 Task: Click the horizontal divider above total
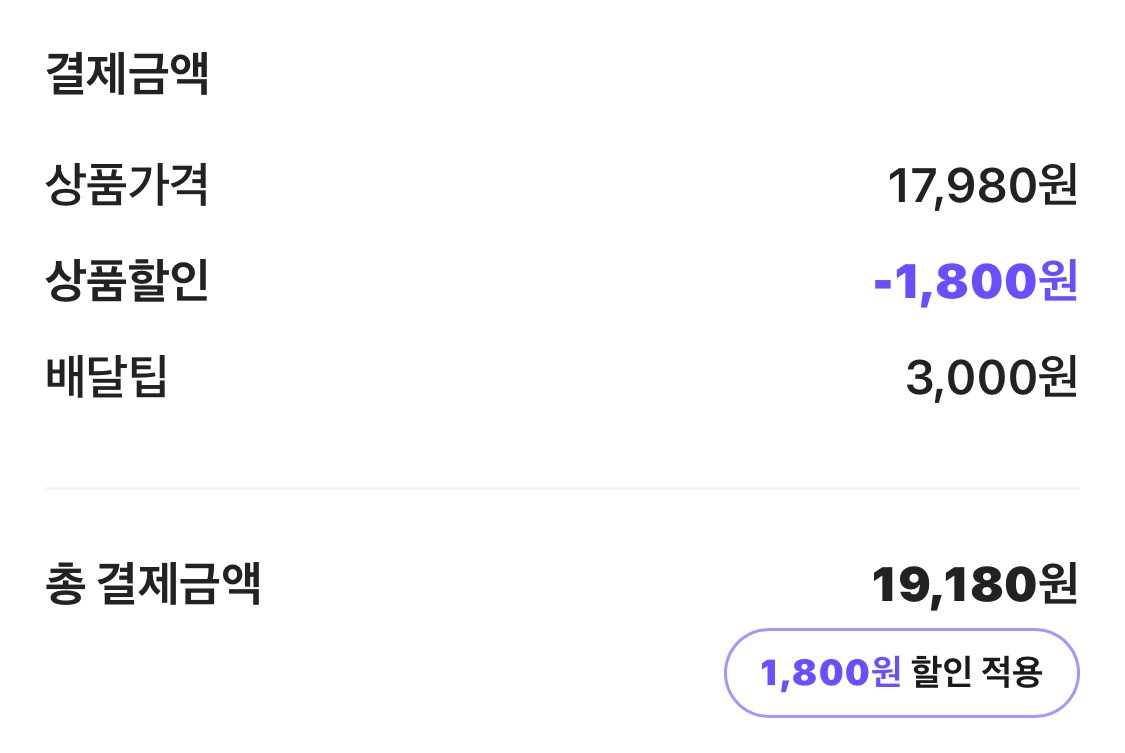point(562,488)
